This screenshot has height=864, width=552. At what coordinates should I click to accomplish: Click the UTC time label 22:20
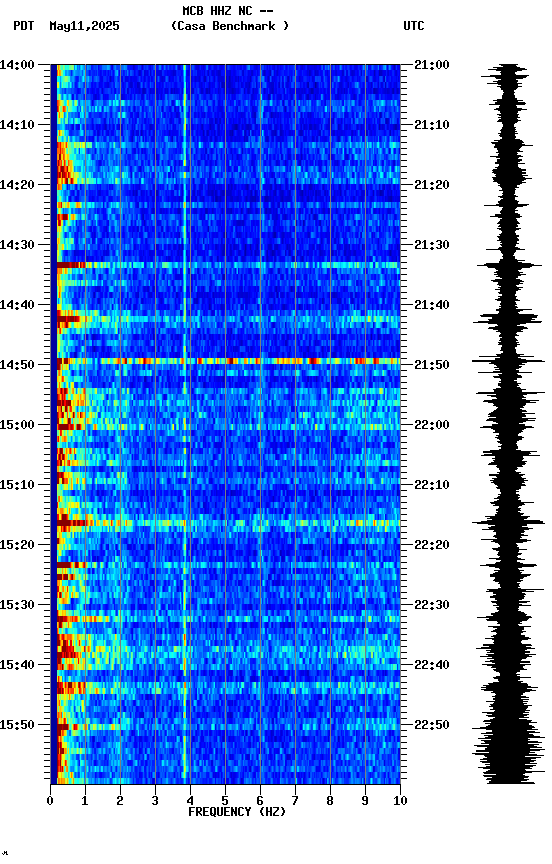coord(432,546)
